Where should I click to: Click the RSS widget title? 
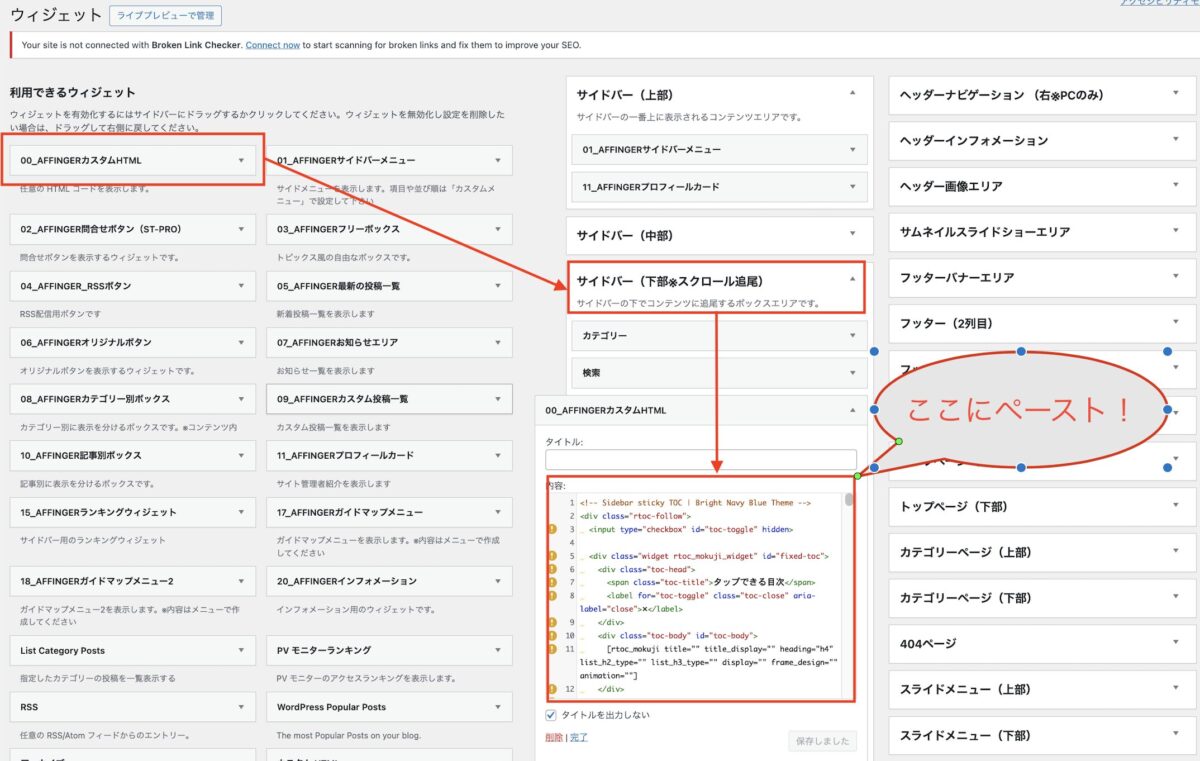point(29,707)
